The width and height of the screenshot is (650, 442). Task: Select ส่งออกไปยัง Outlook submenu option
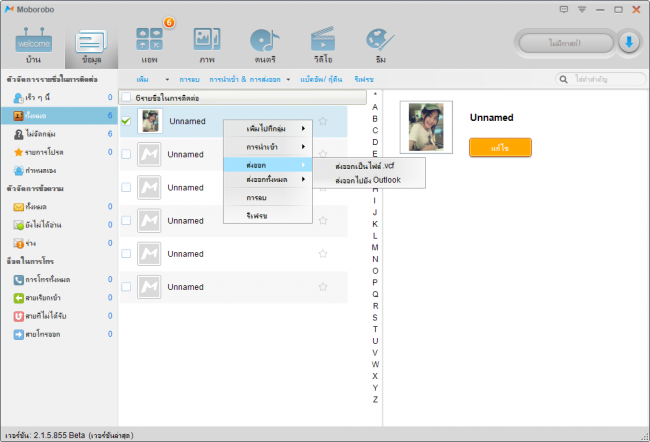(369, 180)
